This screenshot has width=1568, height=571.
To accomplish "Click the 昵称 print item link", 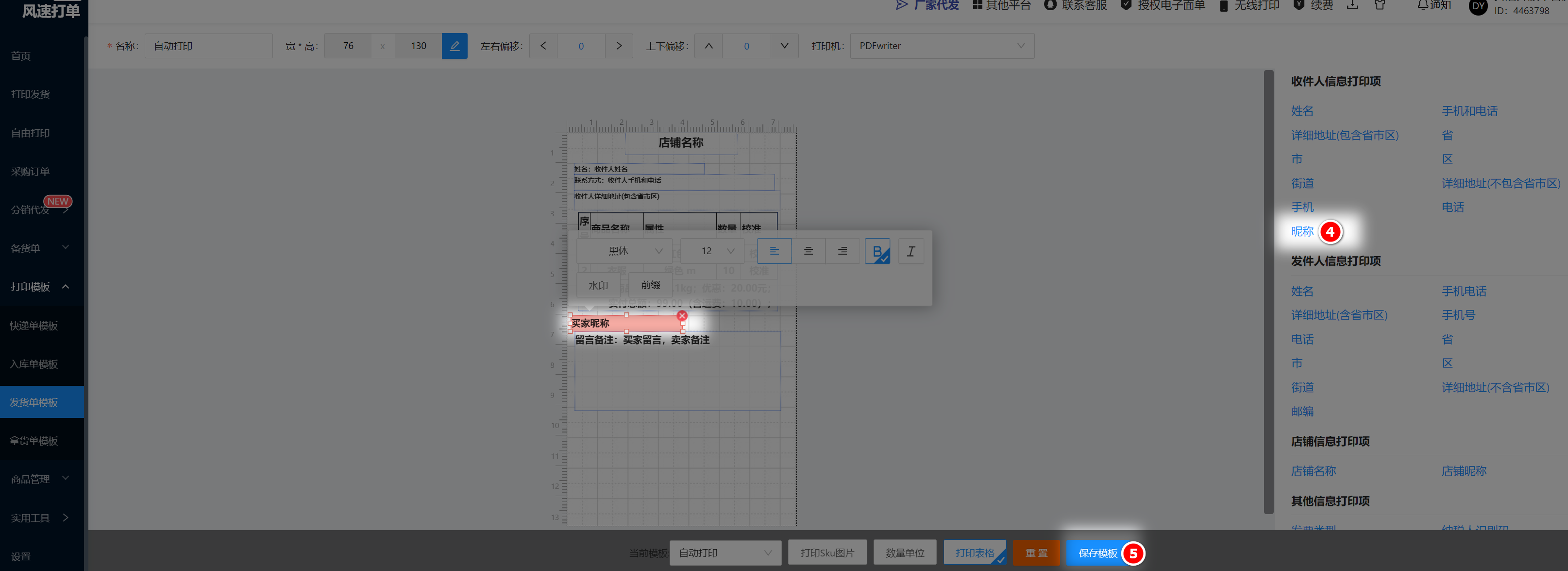I will click(x=1302, y=232).
